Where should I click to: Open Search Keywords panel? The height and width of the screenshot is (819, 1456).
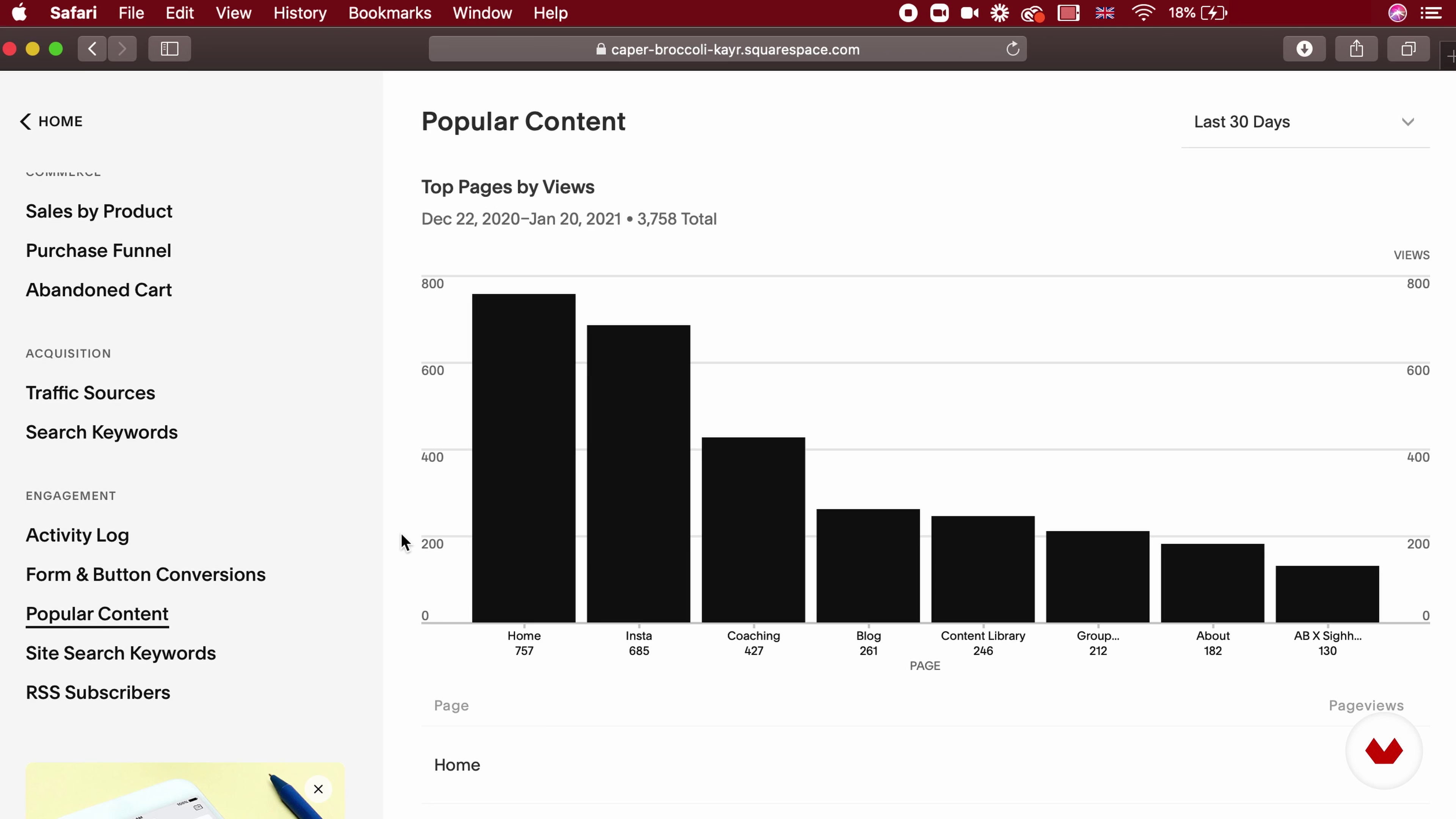point(102,432)
